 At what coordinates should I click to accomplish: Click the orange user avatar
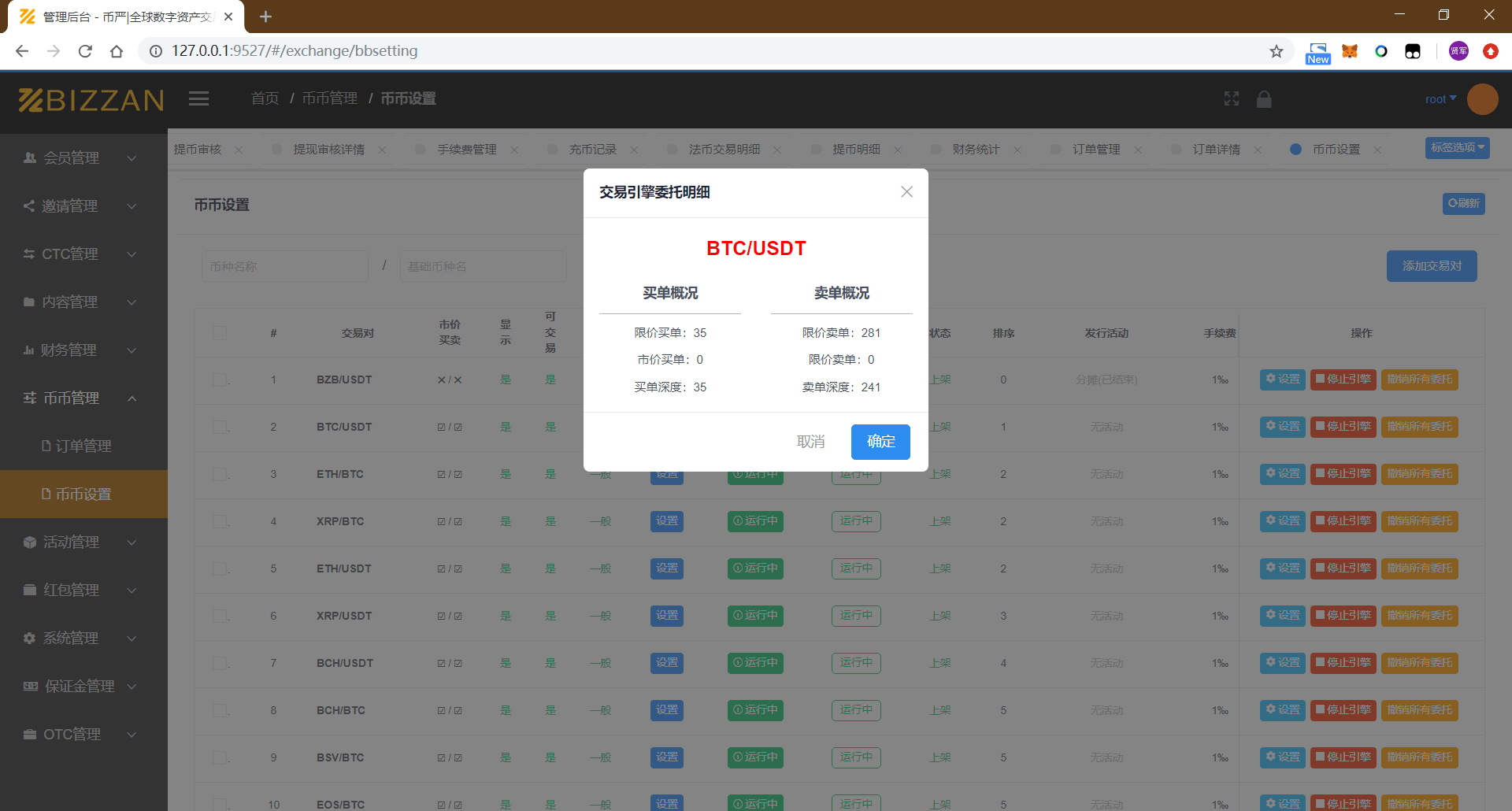tap(1482, 99)
